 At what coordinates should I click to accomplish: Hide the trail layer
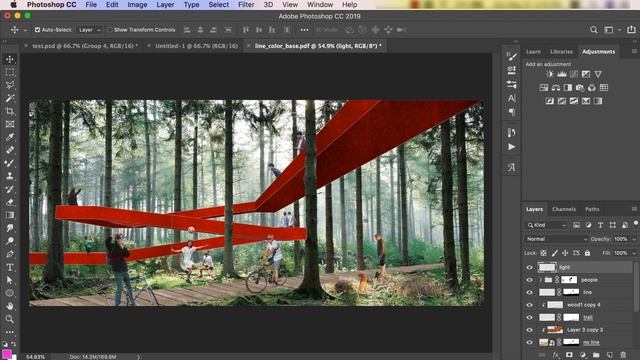(530, 318)
